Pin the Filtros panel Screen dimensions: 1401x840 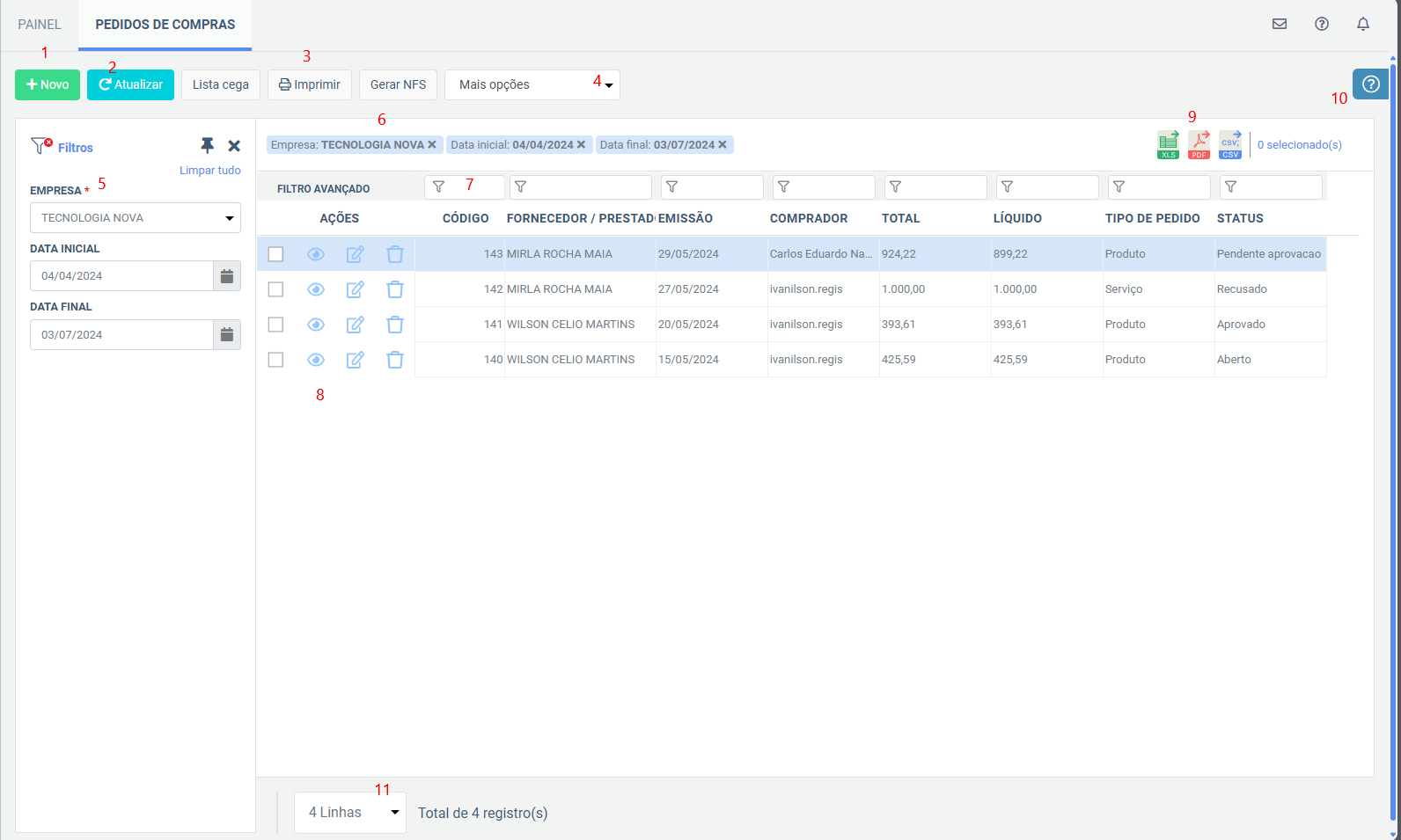[x=208, y=145]
